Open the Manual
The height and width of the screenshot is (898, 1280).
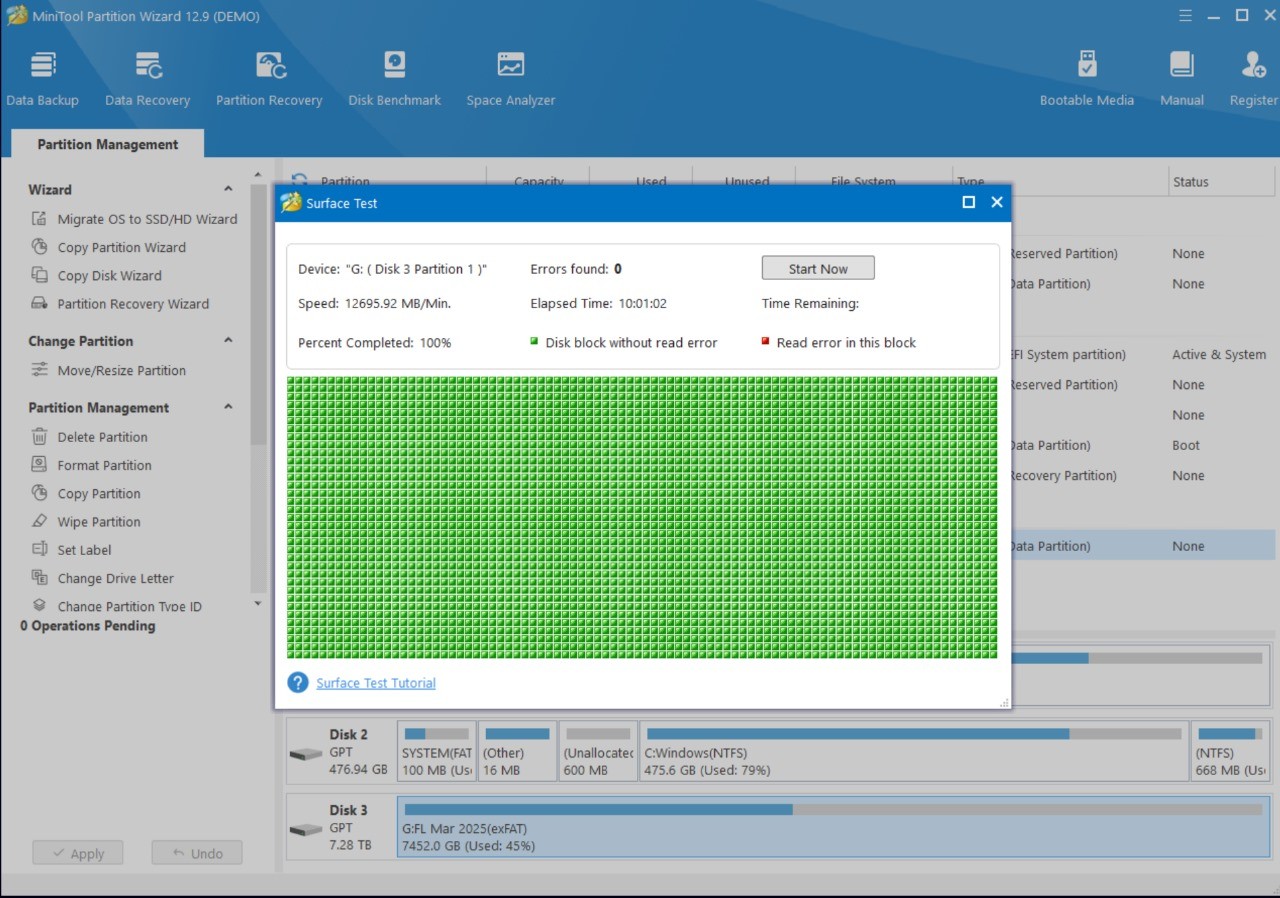1181,78
